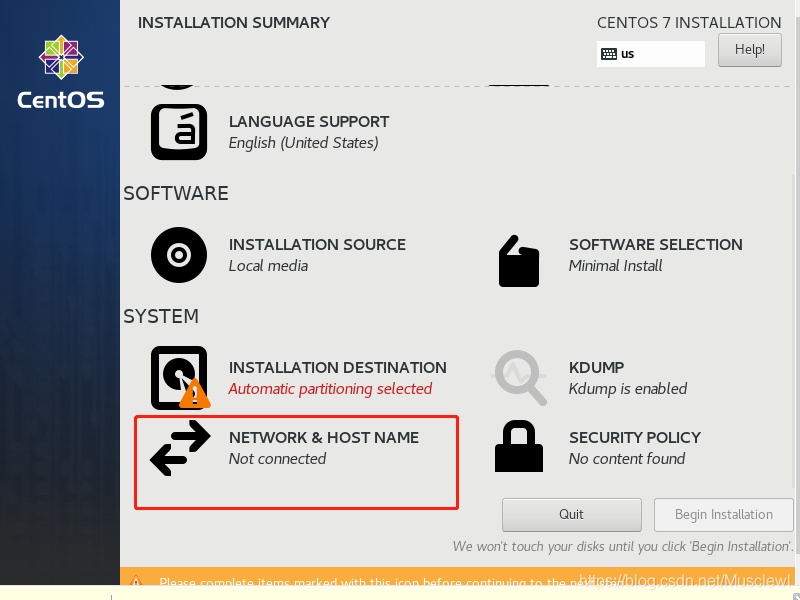Open the INSTALLATION DESTINATION heading
This screenshot has height=600, width=800.
tap(337, 368)
